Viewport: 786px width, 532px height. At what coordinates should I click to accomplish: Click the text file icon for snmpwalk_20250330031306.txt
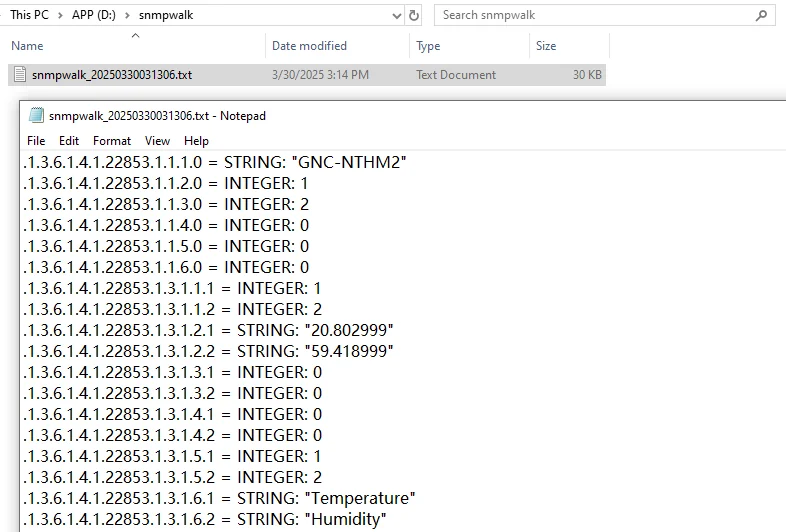point(20,74)
